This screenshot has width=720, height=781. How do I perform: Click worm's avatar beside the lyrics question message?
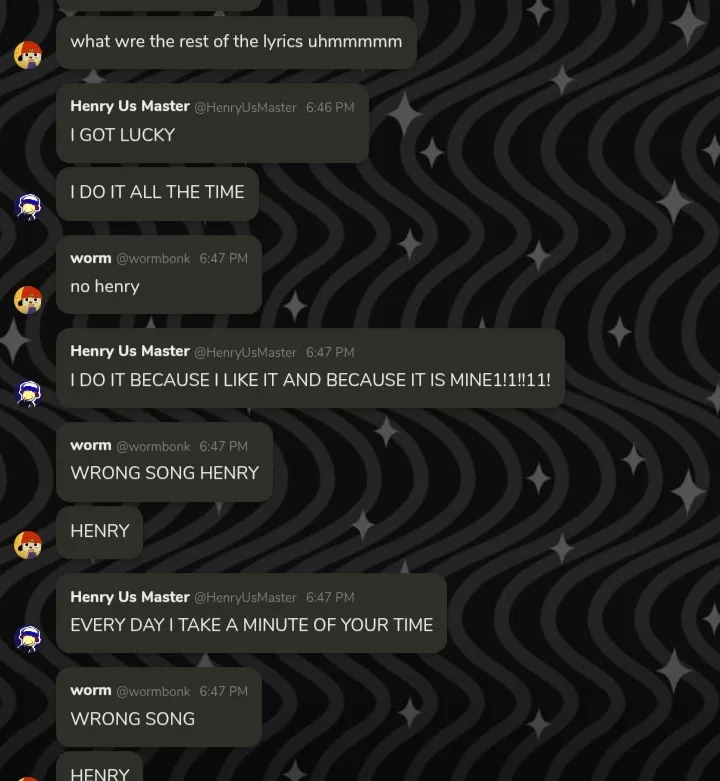tap(28, 55)
